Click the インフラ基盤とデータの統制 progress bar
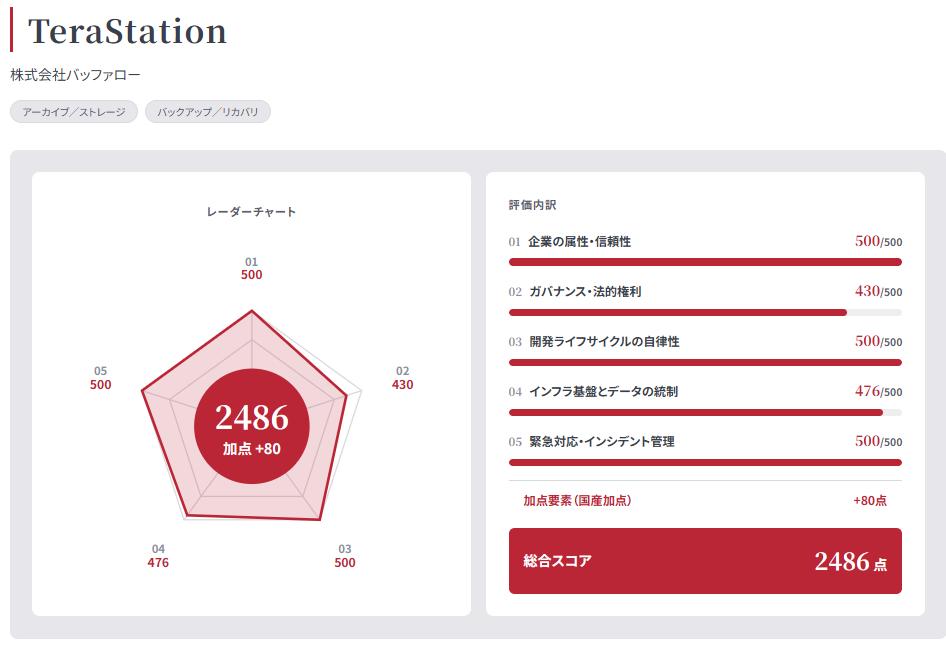 tap(705, 412)
